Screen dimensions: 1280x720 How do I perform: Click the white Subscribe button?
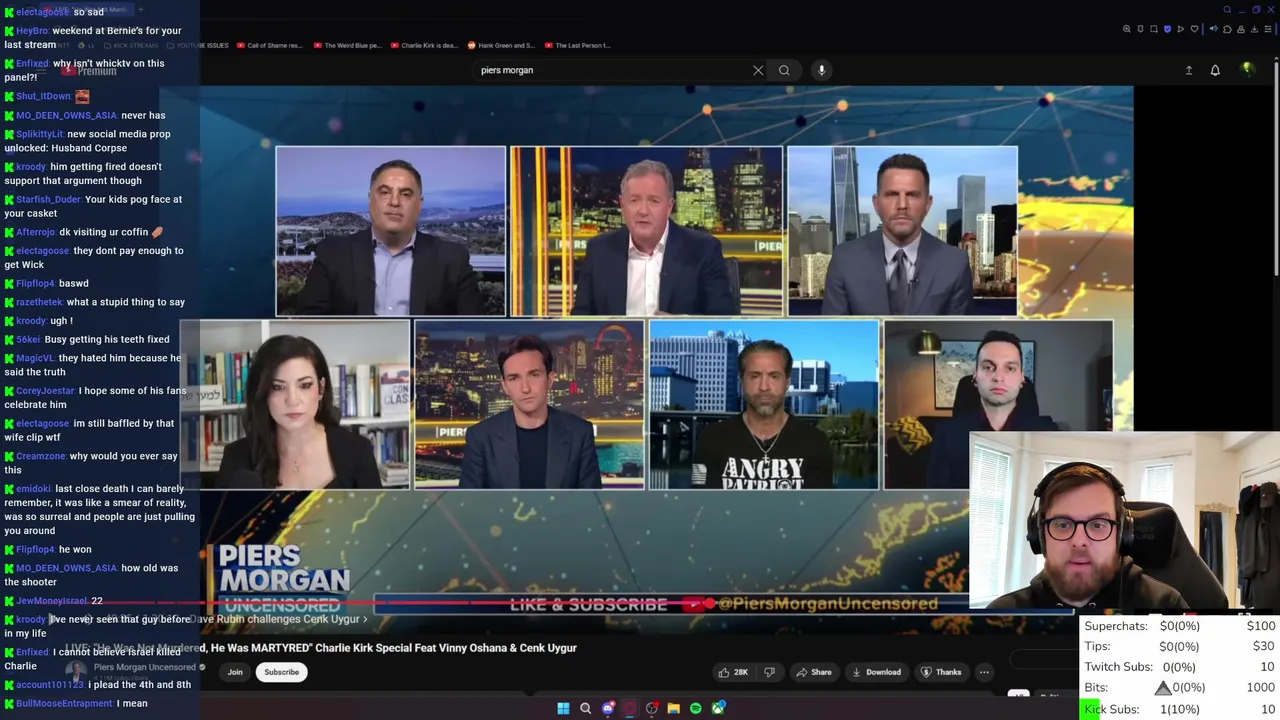(282, 672)
